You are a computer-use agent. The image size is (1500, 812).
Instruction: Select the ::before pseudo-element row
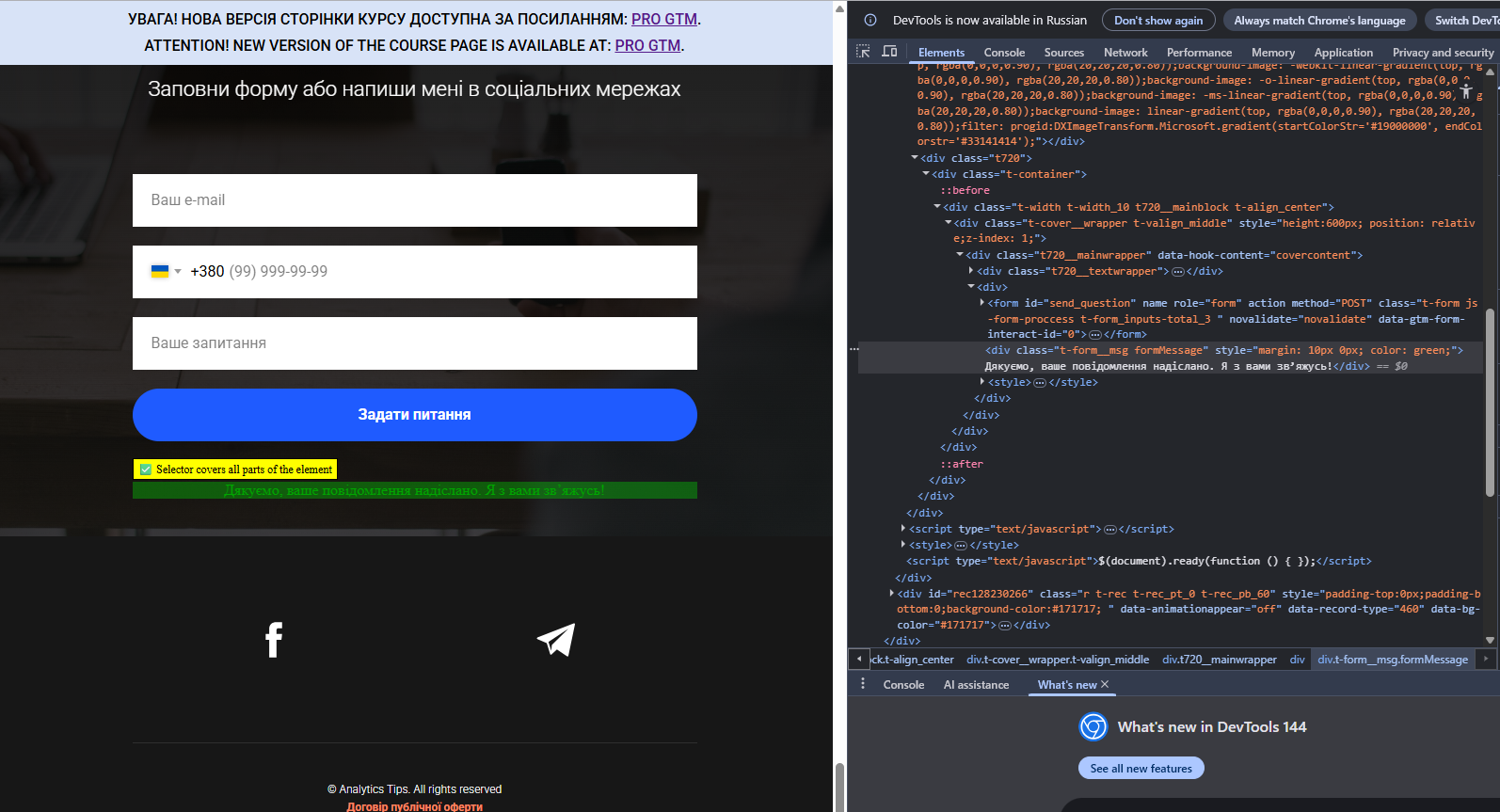click(x=965, y=190)
